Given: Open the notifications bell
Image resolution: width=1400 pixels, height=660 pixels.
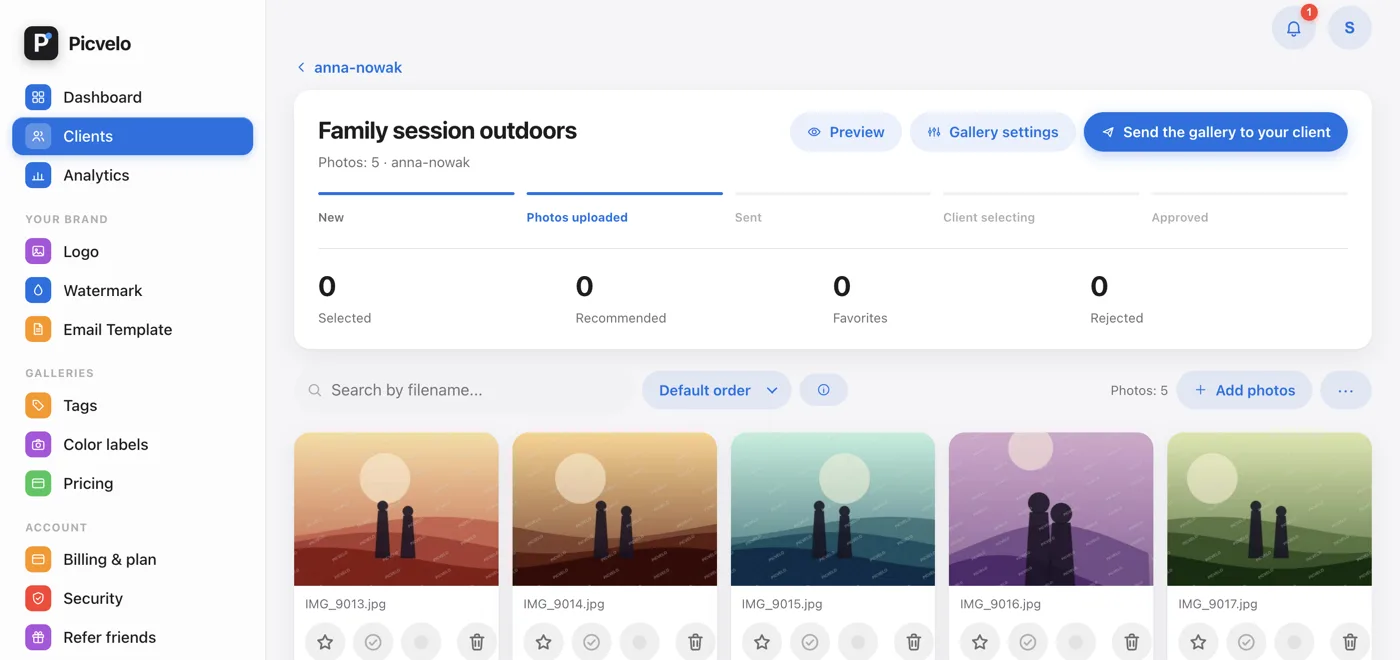Looking at the screenshot, I should [x=1293, y=28].
